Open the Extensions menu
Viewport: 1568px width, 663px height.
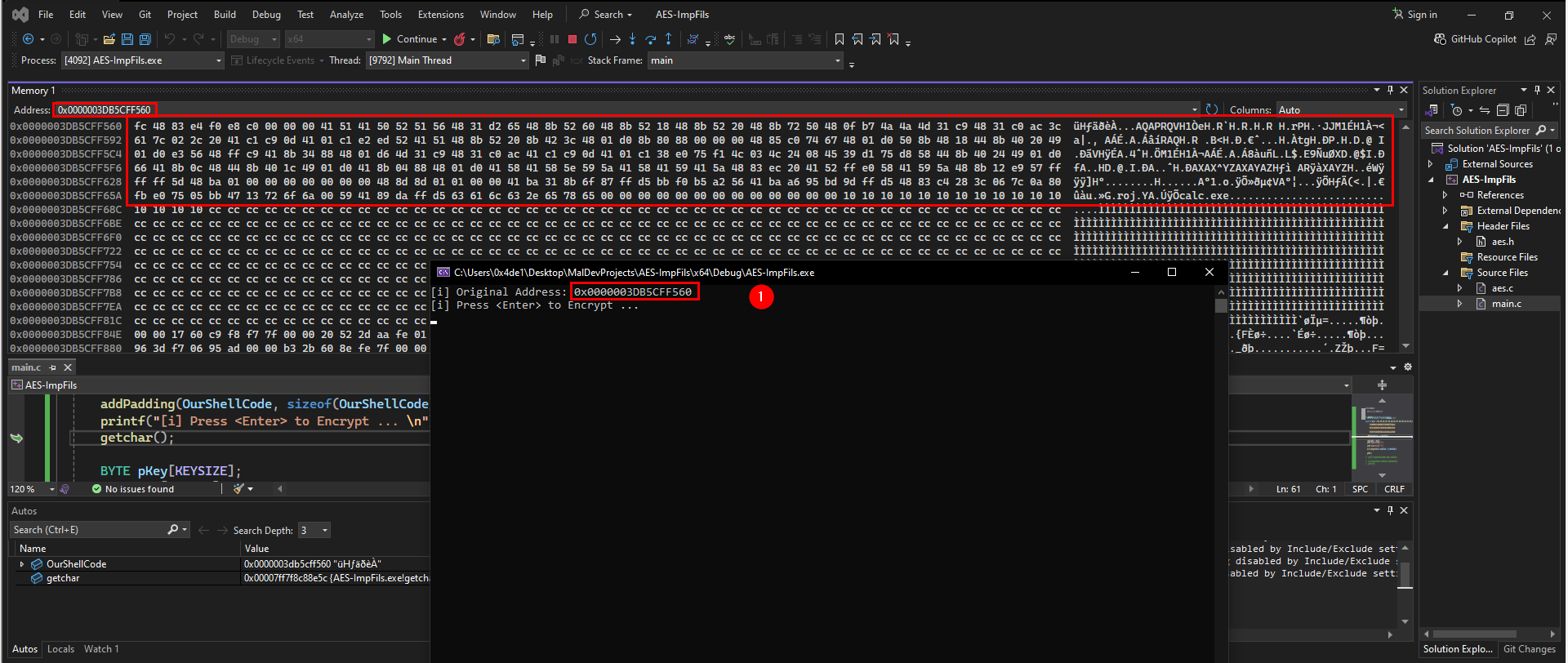point(440,15)
